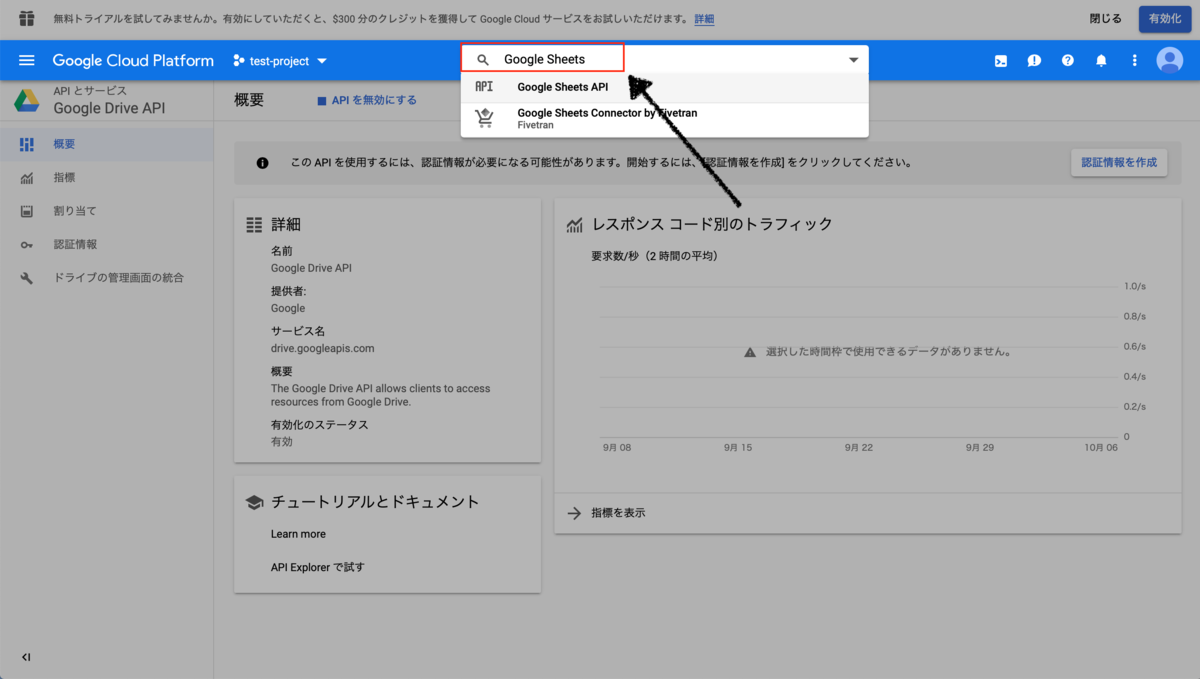
Task: Click the 有効 status value
Action: click(x=282, y=441)
